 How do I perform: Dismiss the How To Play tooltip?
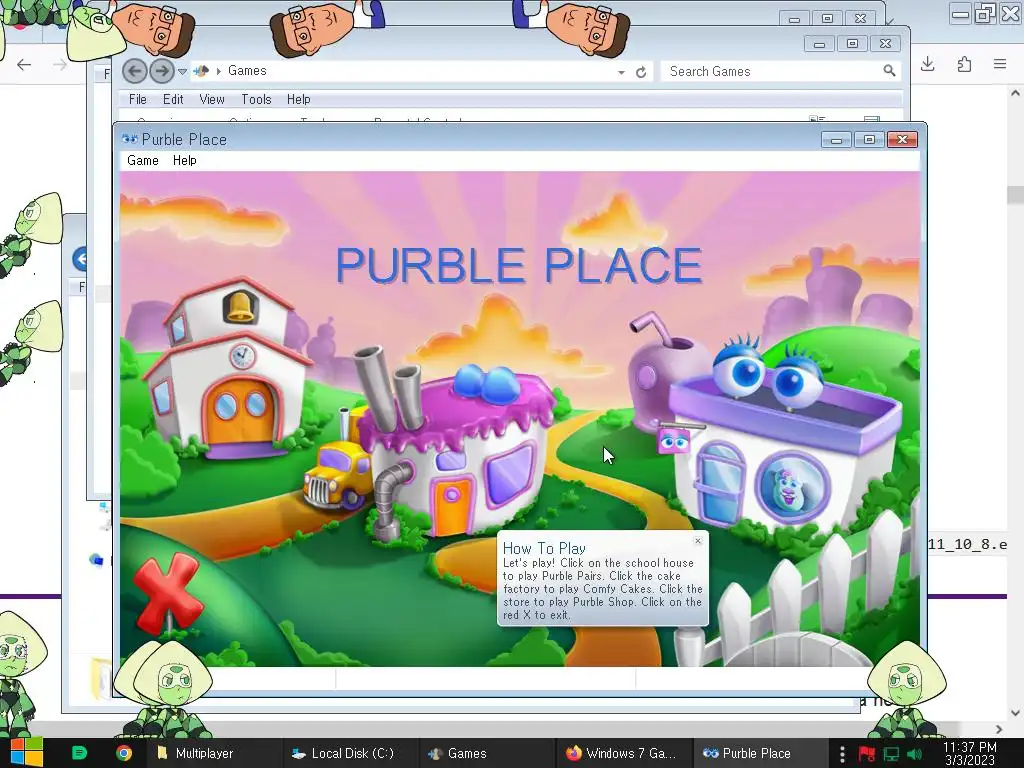point(697,541)
